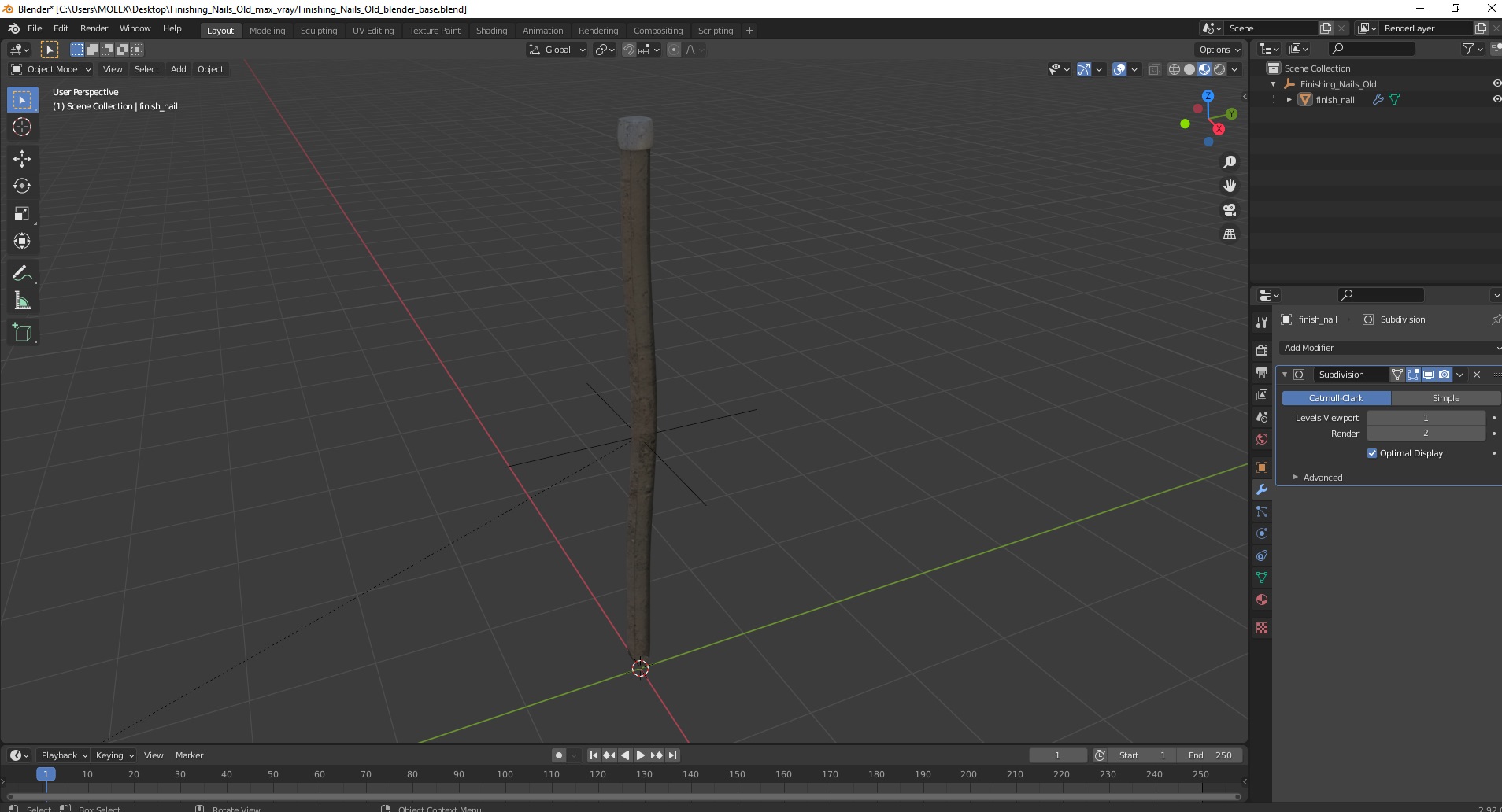Hide Finishing_Nails_Old collection with eye icon
Viewport: 1502px width, 812px height.
click(x=1496, y=83)
